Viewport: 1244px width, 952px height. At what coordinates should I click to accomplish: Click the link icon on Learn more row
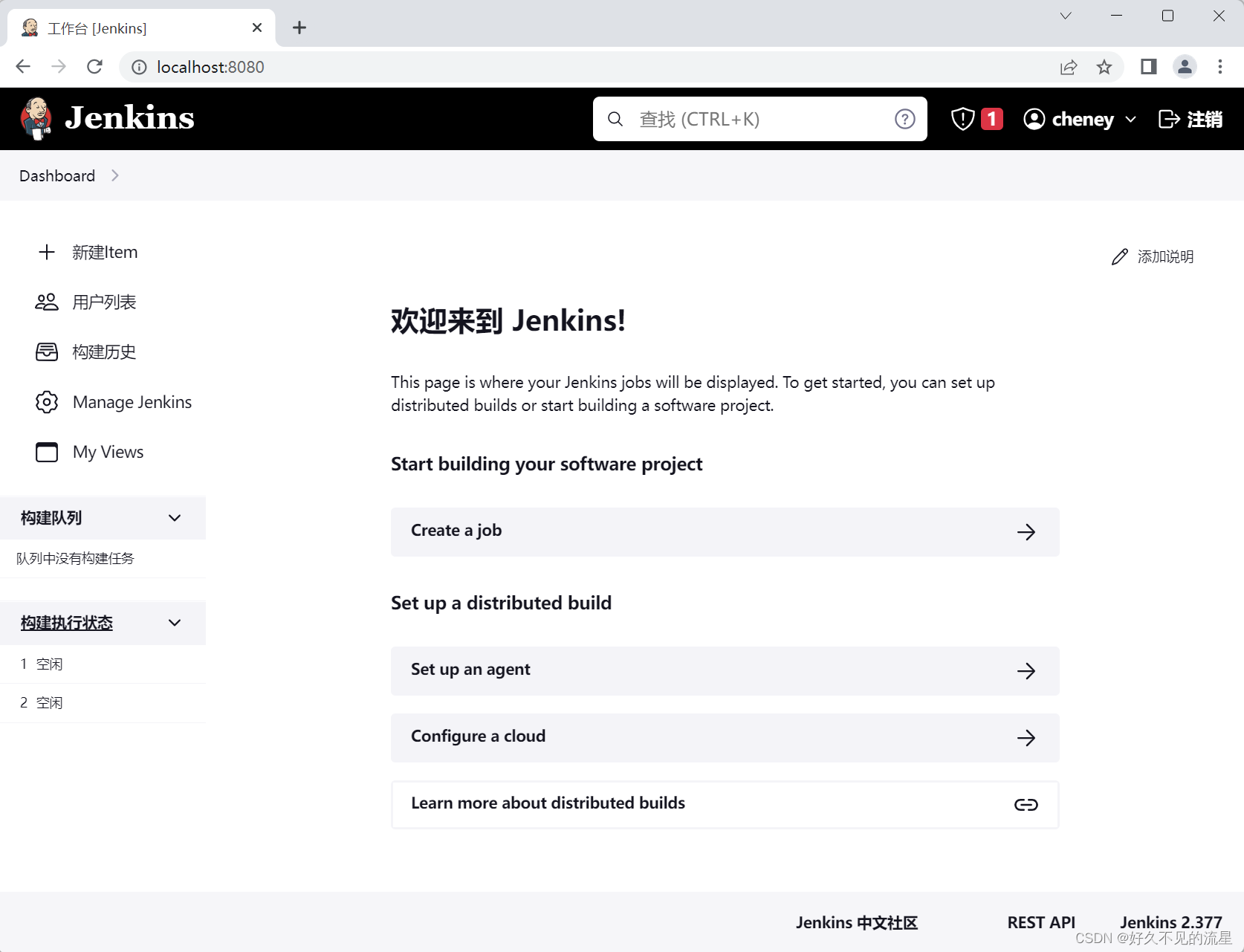click(1026, 804)
